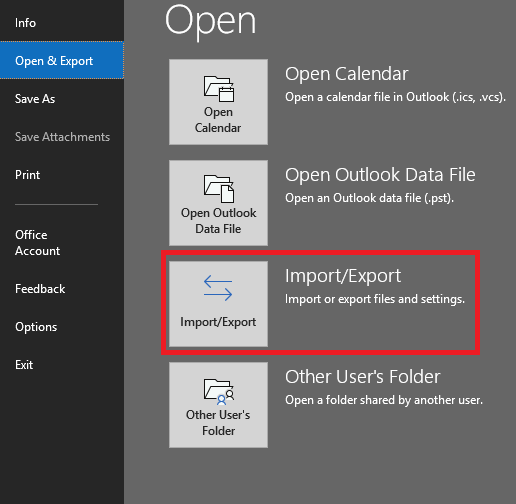
Task: Select the Open Outlook Data File tile label
Action: [218, 221]
